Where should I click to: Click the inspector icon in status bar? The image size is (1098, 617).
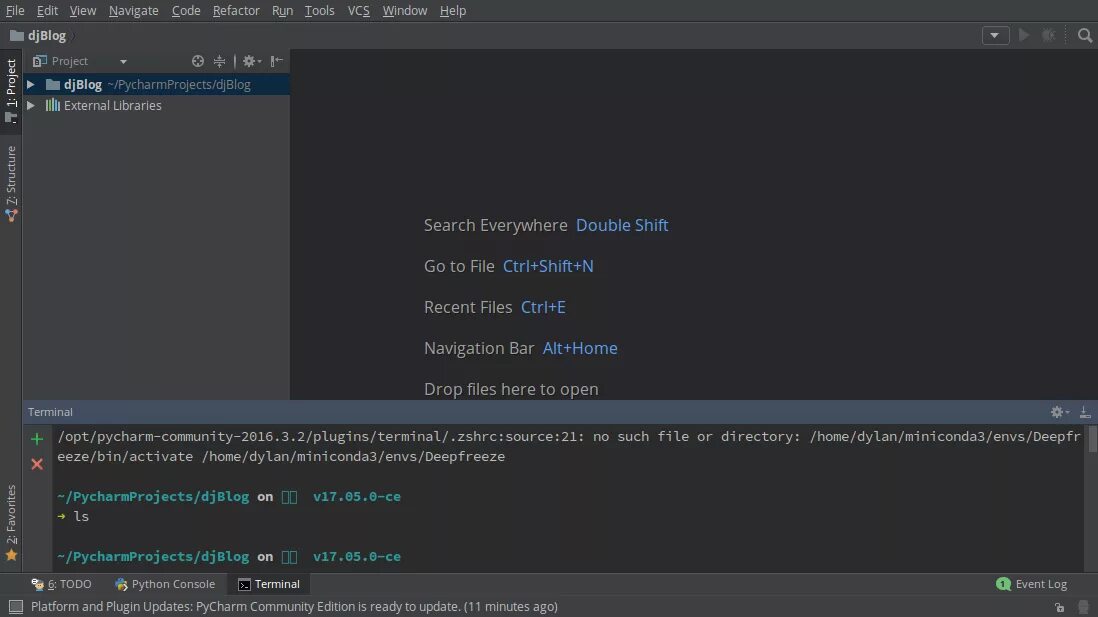tap(1083, 607)
